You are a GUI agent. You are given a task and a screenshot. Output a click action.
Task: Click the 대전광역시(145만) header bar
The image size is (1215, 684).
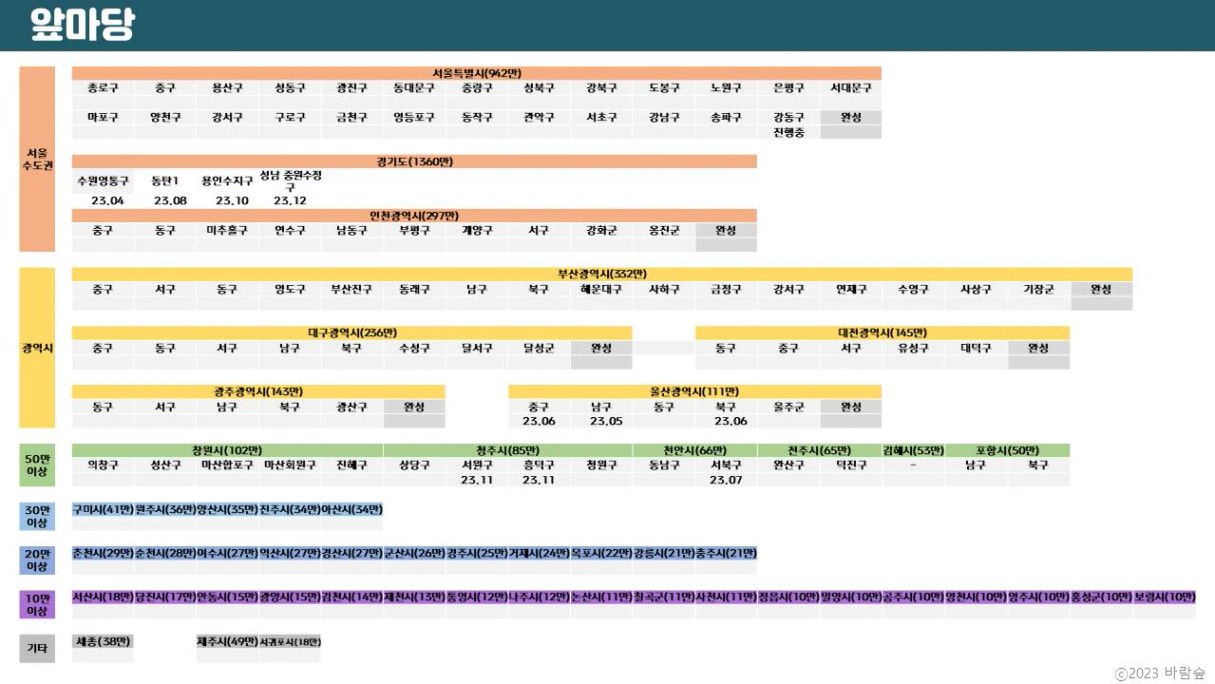click(x=882, y=333)
